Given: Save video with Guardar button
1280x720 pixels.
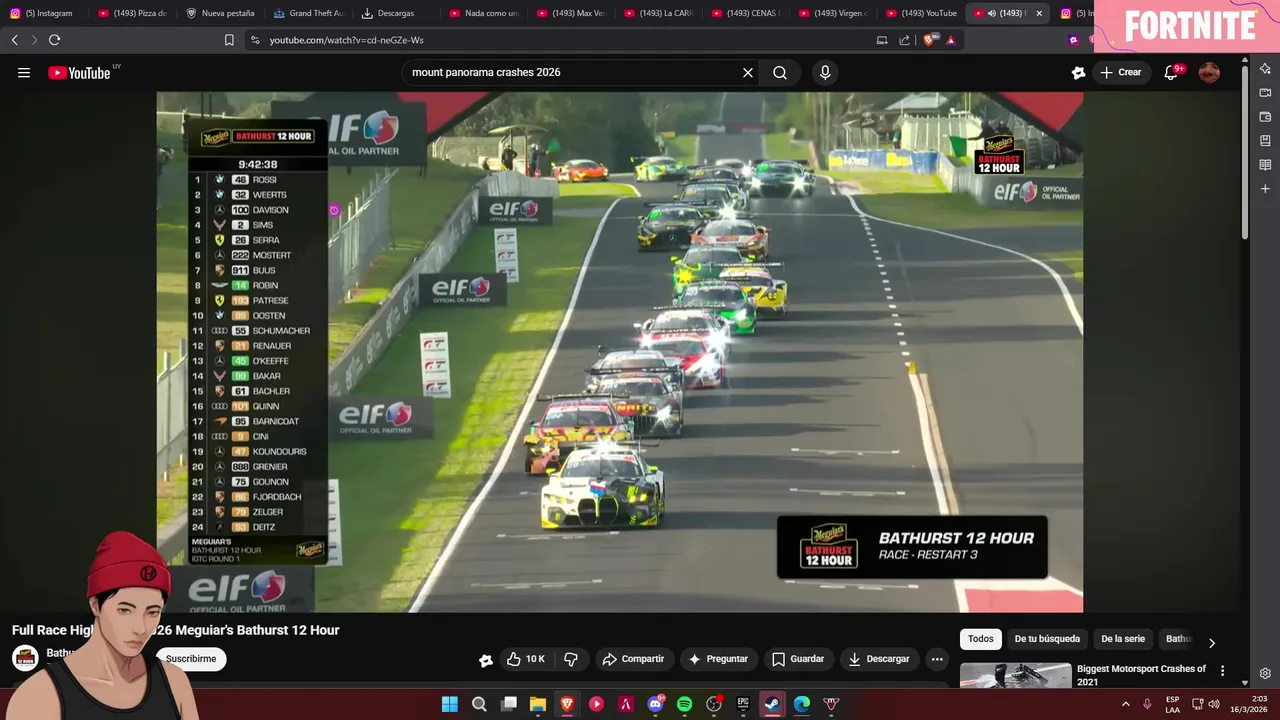Looking at the screenshot, I should tap(798, 659).
